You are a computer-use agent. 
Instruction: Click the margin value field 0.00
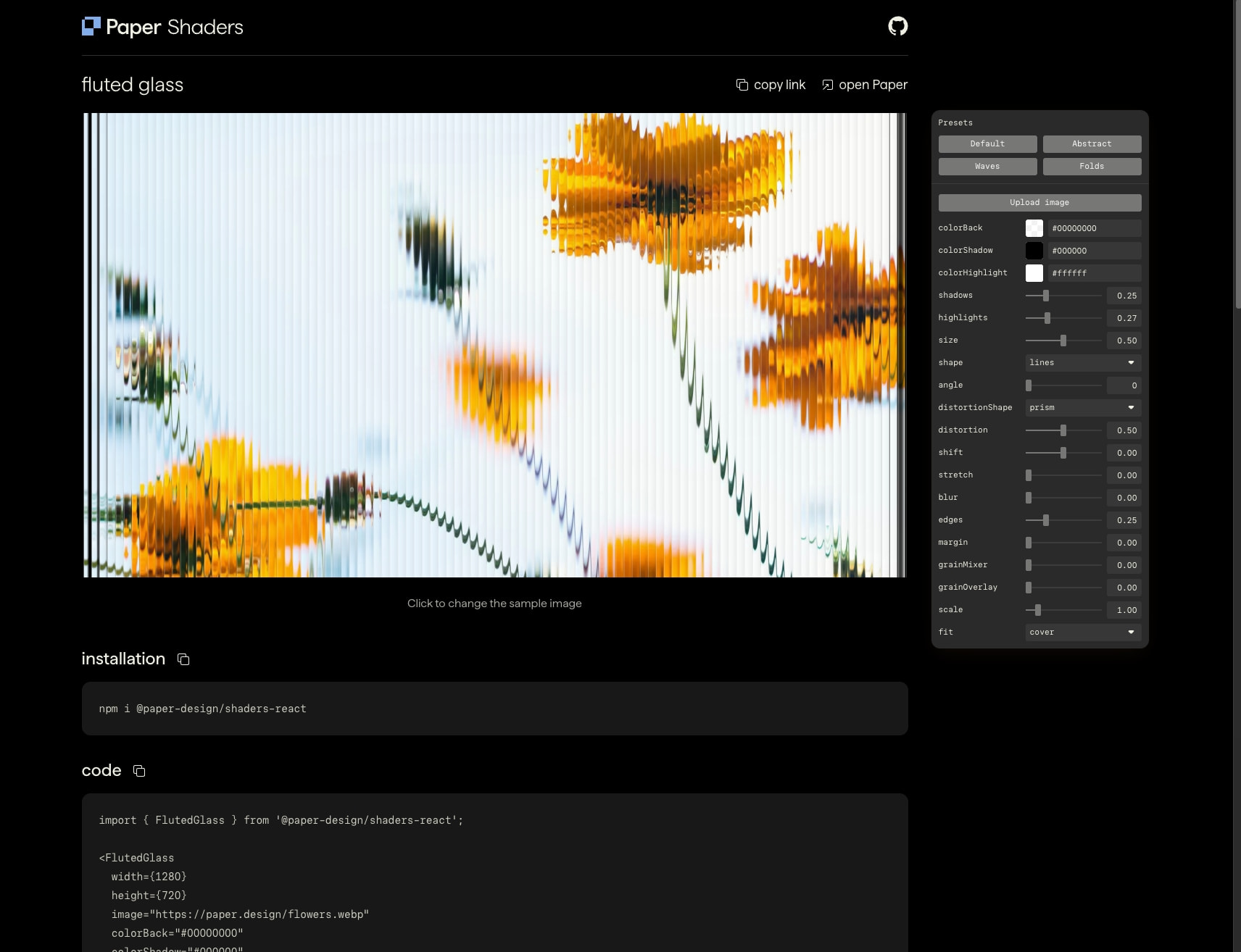tap(1124, 543)
